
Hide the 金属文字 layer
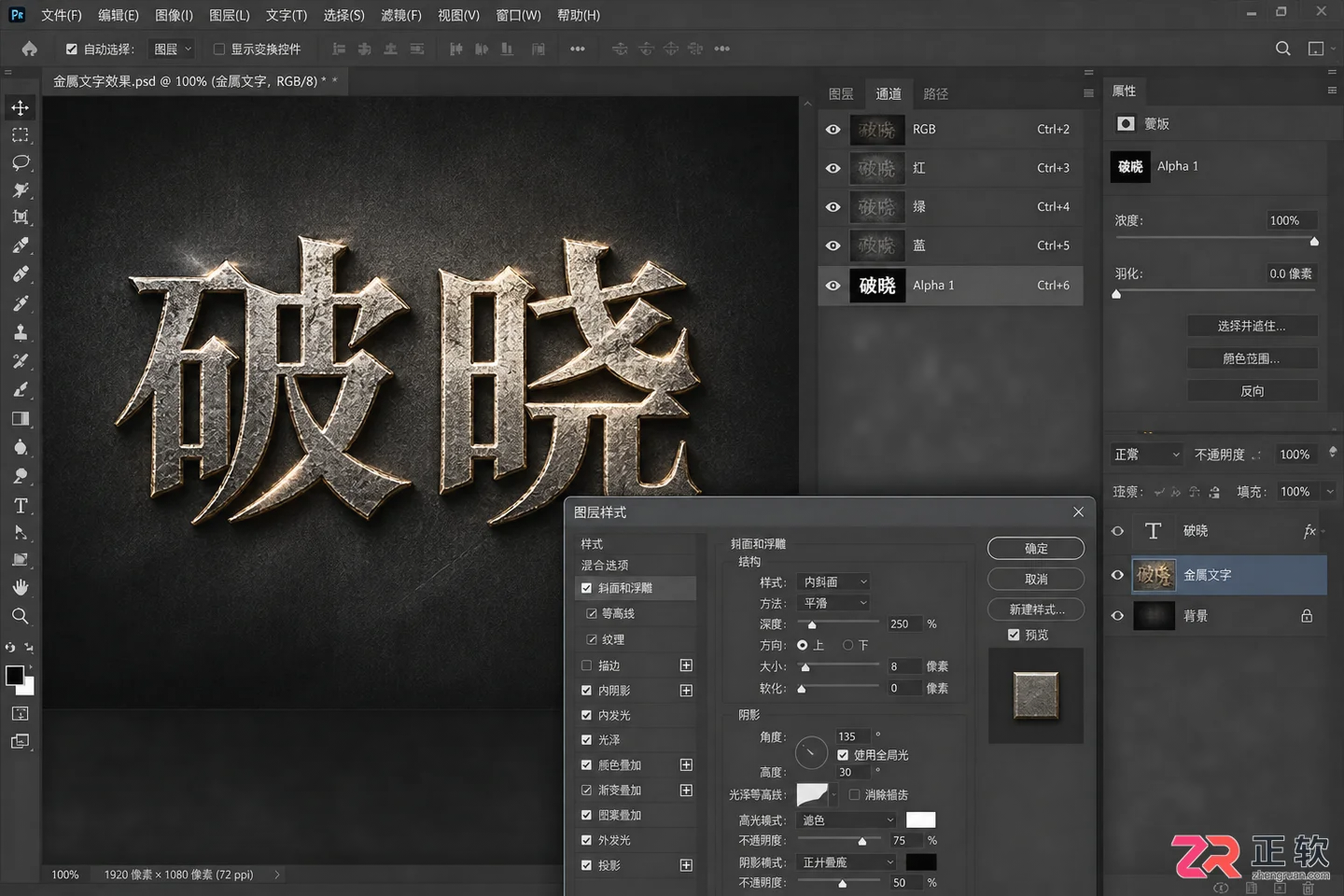[1117, 575]
